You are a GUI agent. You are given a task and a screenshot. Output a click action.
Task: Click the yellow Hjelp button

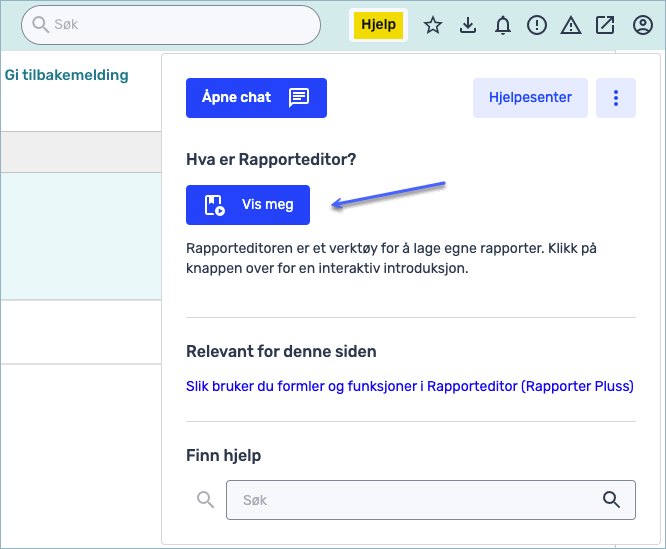[x=378, y=25]
